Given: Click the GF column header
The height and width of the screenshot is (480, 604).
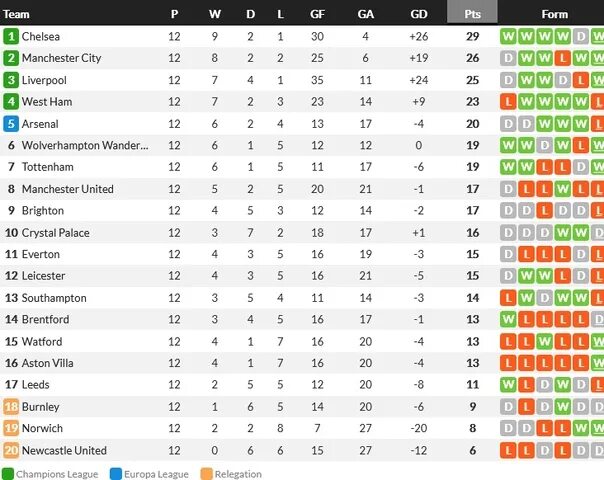Looking at the screenshot, I should click(317, 14).
